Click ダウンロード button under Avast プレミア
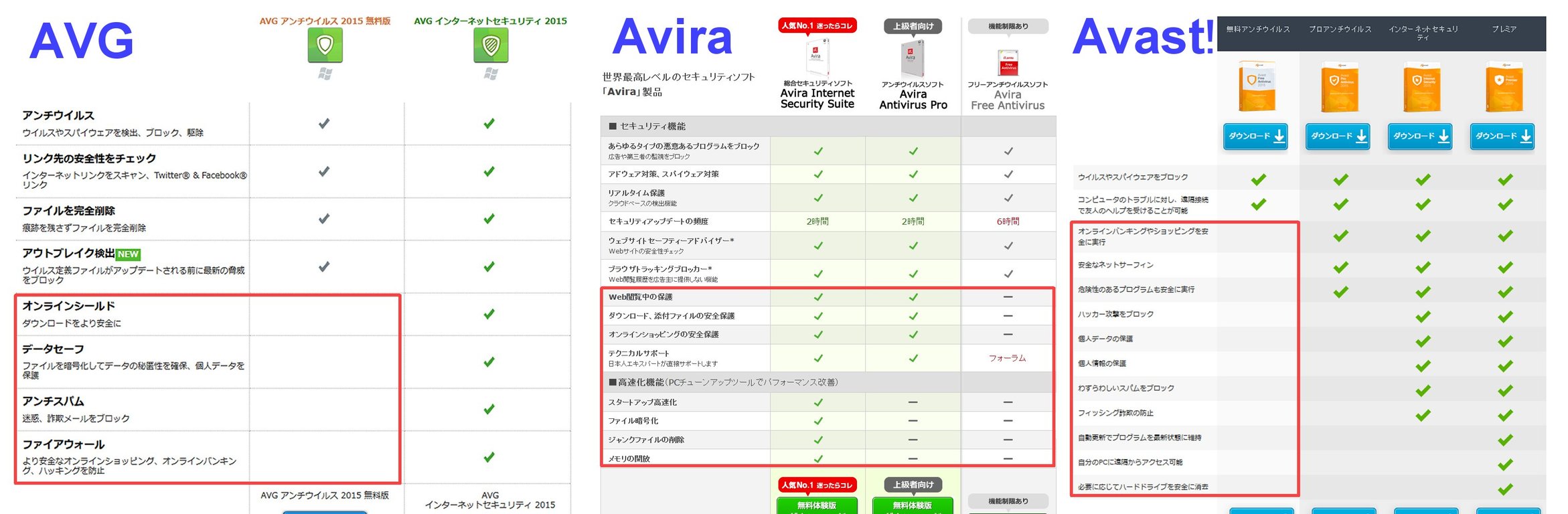This screenshot has width=1568, height=514. 1503,136
